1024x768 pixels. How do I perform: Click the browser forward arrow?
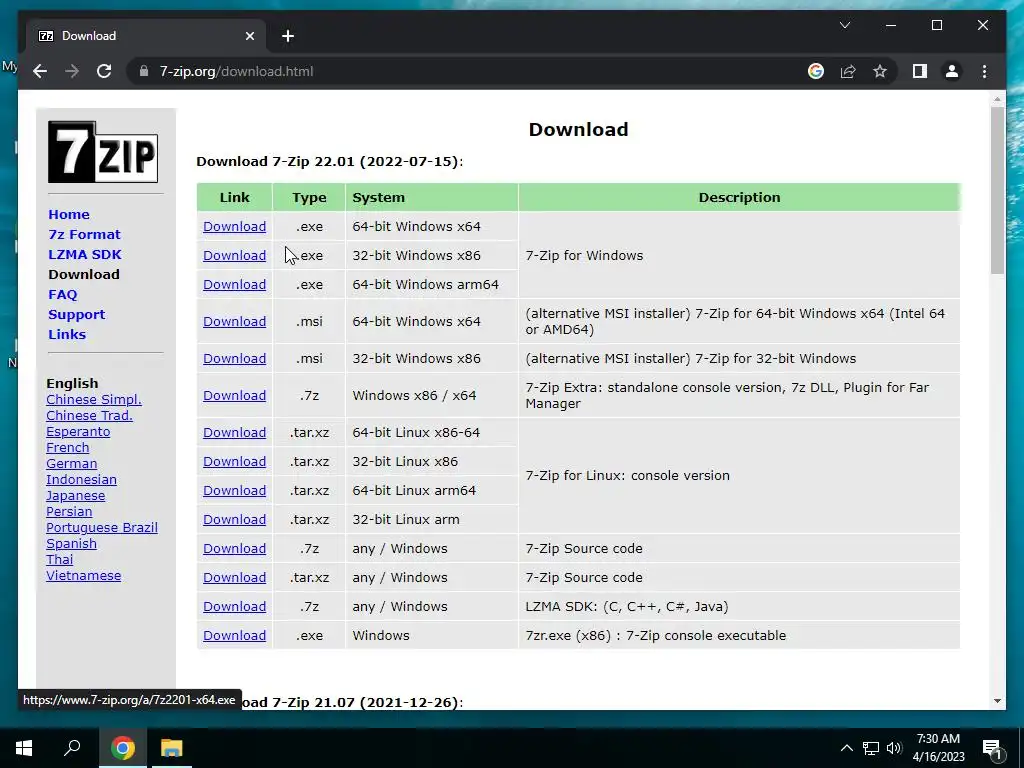[72, 71]
